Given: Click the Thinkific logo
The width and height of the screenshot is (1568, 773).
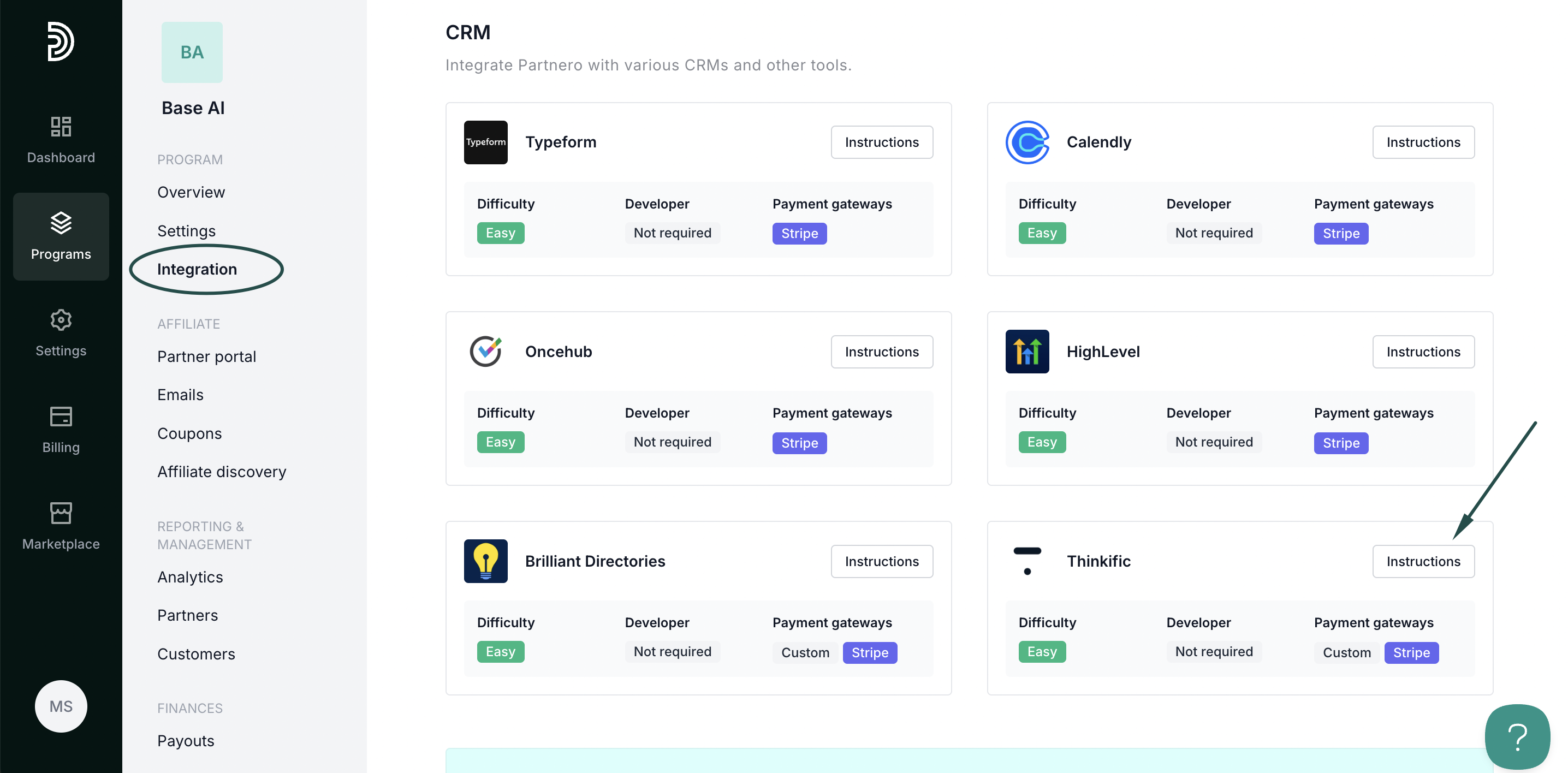Looking at the screenshot, I should 1027,561.
